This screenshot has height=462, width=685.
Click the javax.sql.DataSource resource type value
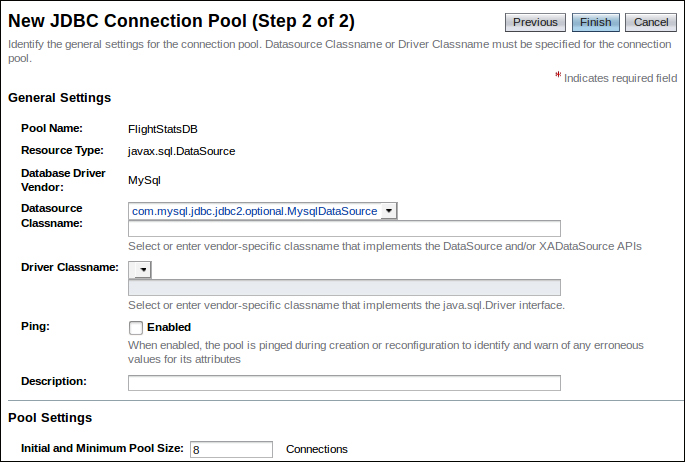(x=181, y=151)
